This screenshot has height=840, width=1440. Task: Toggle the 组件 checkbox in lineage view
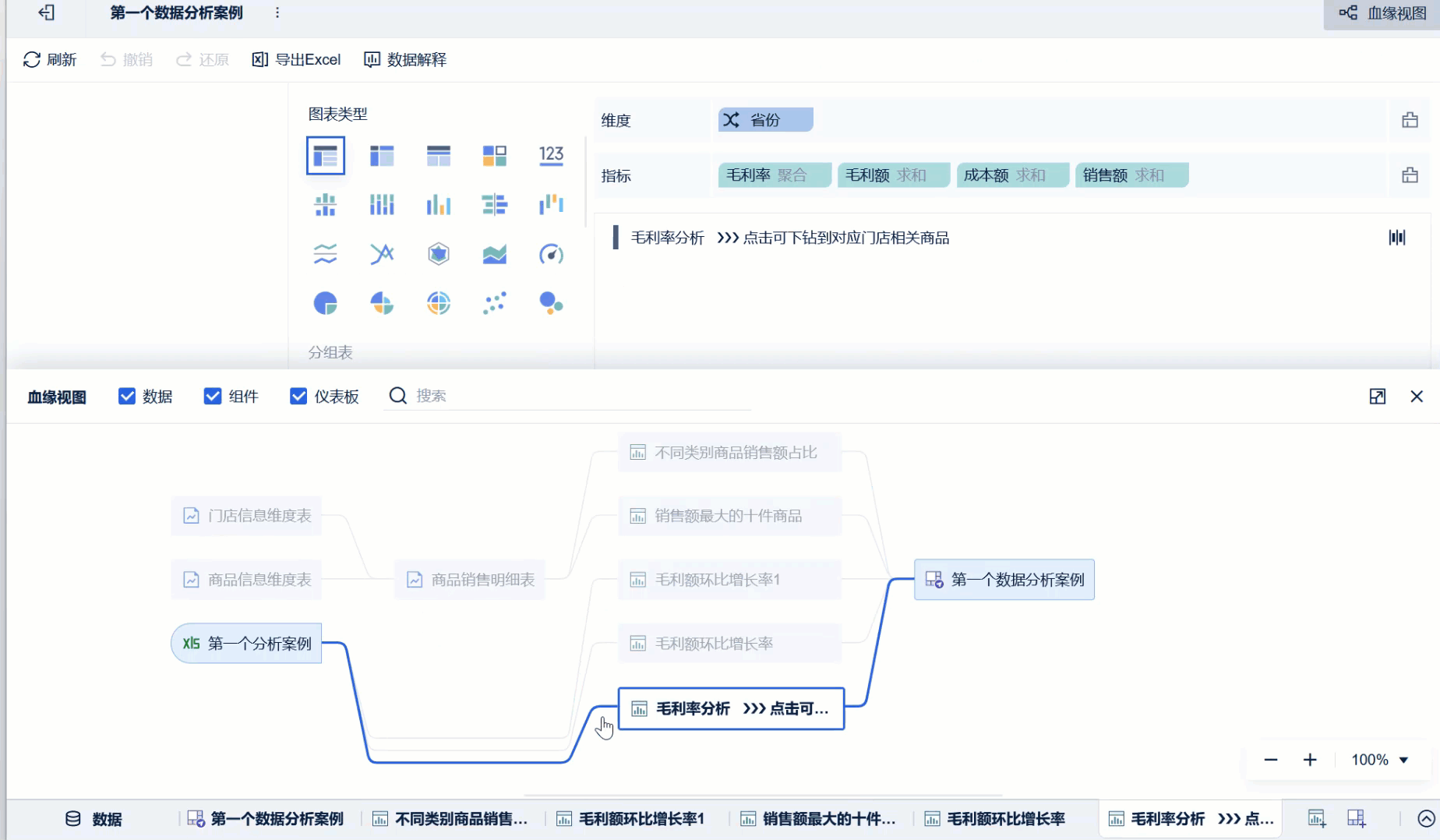coord(213,397)
